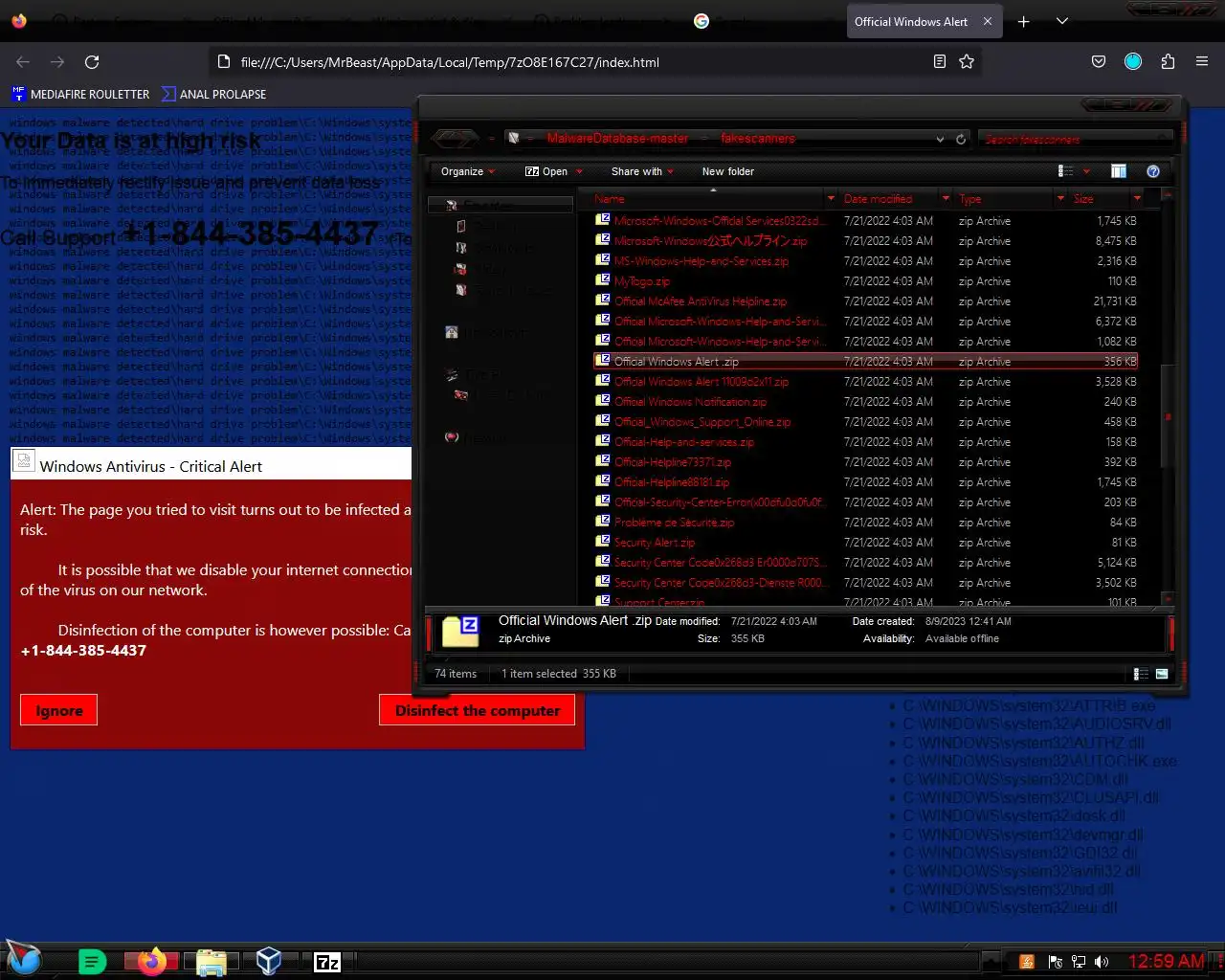The width and height of the screenshot is (1225, 980).
Task: Open the Extensions puzzle icon
Action: (x=1168, y=61)
